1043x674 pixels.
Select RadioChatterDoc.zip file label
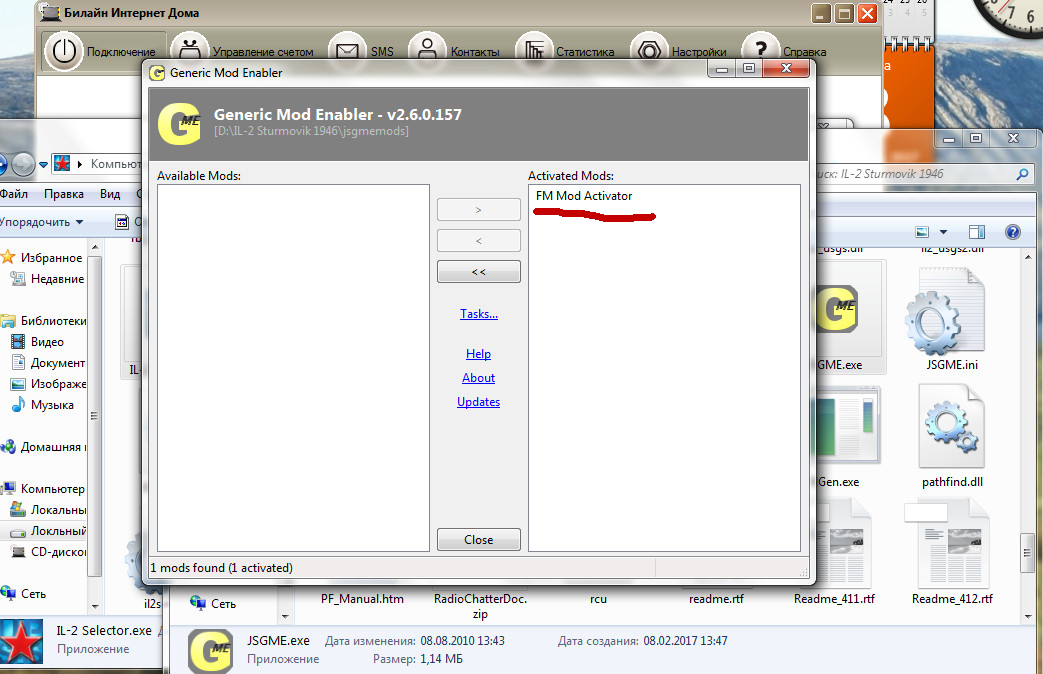pos(480,605)
